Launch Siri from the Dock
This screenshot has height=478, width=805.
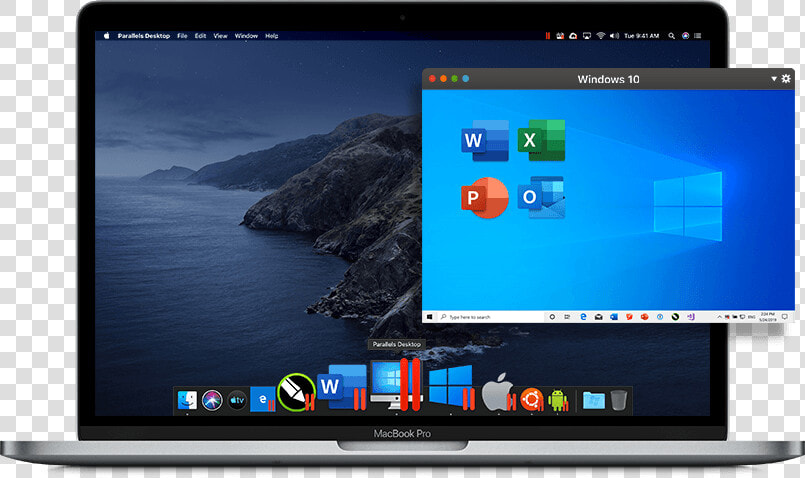point(212,400)
